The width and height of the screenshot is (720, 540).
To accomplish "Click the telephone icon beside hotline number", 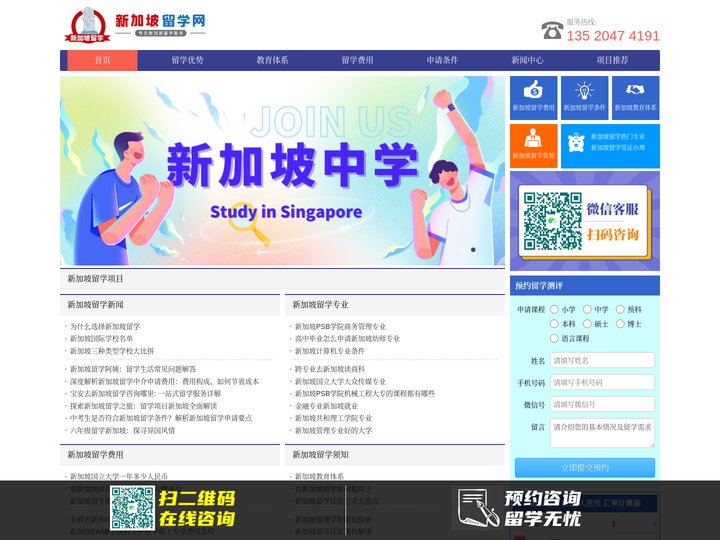I will tap(552, 30).
